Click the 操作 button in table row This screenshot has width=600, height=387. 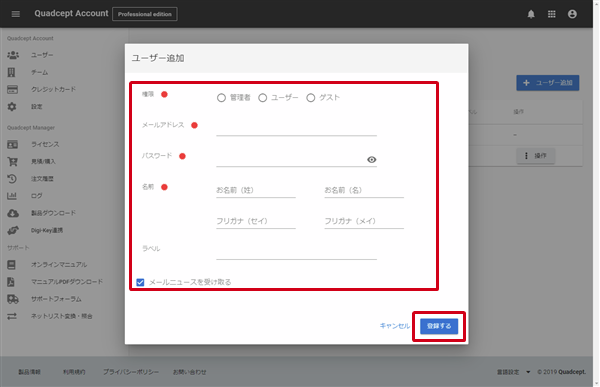tap(535, 156)
